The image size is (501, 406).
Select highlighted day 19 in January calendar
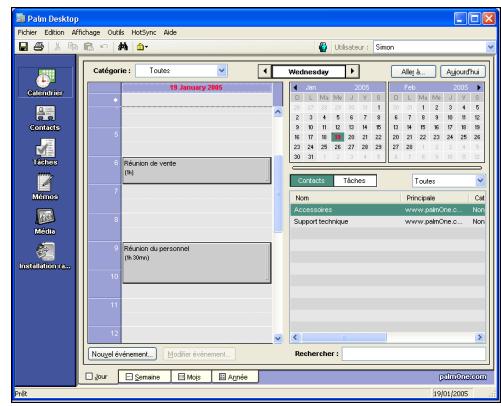click(x=338, y=137)
